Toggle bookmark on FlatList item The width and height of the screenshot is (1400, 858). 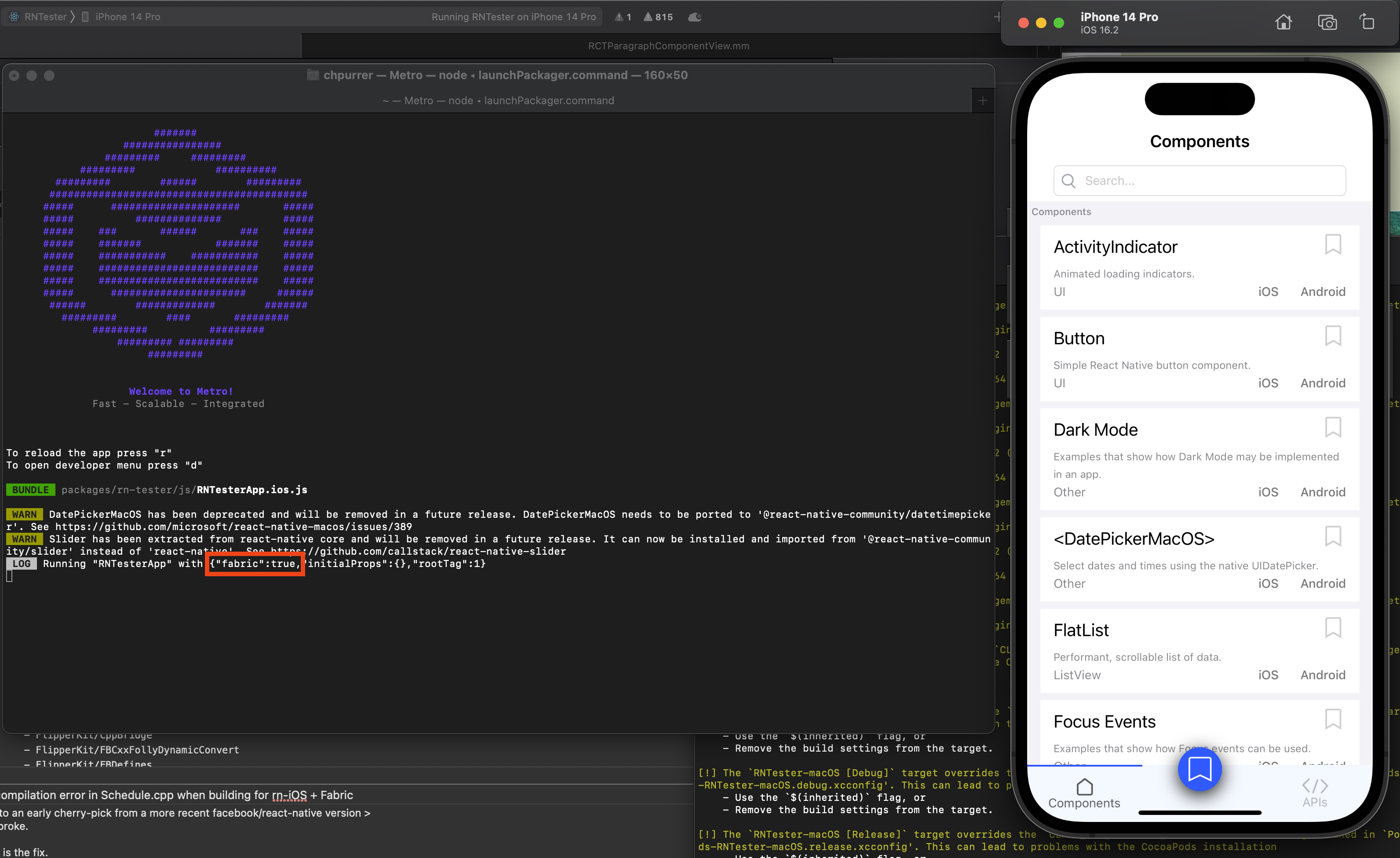pyautogui.click(x=1332, y=628)
